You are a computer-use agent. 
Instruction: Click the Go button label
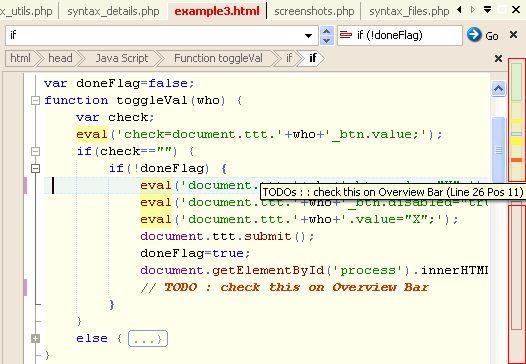click(x=492, y=36)
